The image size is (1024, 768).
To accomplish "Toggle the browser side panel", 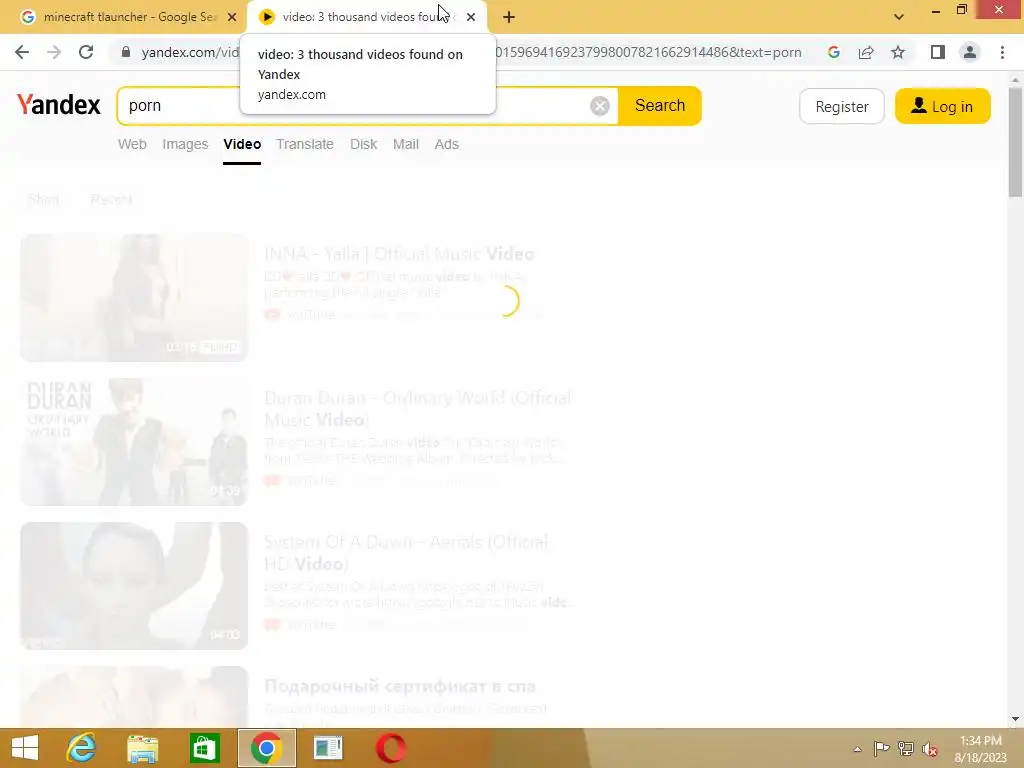I will tap(938, 52).
